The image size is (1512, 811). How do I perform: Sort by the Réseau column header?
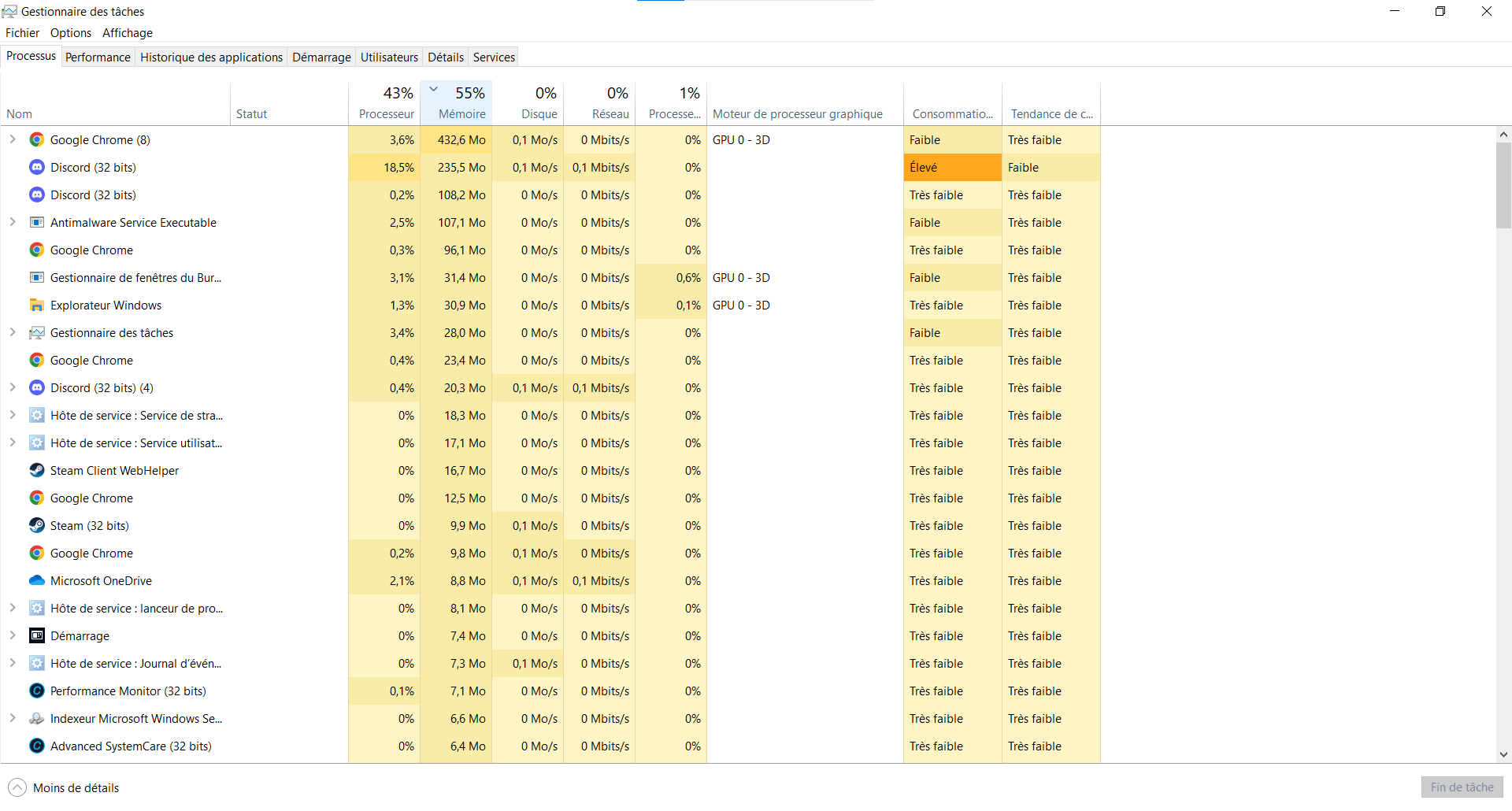(599, 103)
